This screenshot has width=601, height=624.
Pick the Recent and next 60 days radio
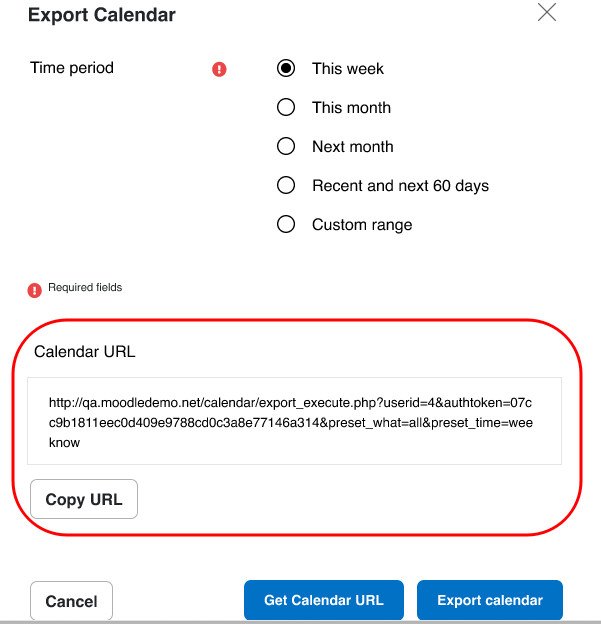(286, 185)
